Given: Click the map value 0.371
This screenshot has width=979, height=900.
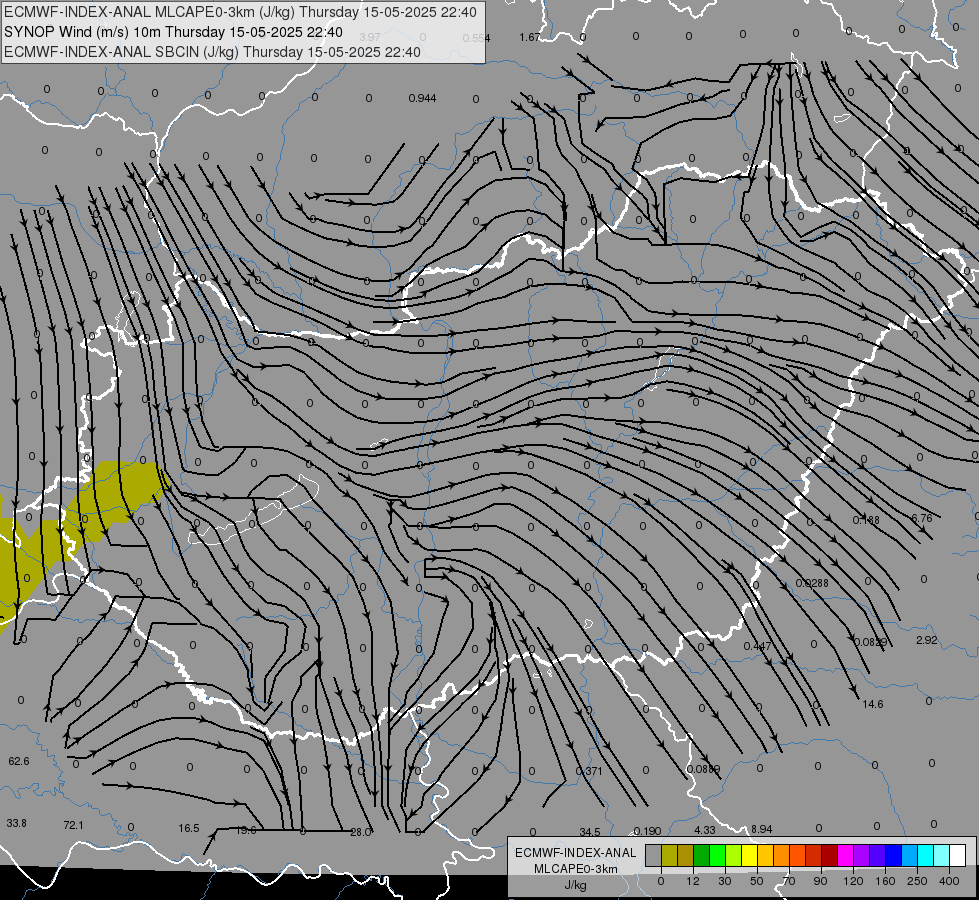Looking at the screenshot, I should tap(589, 771).
